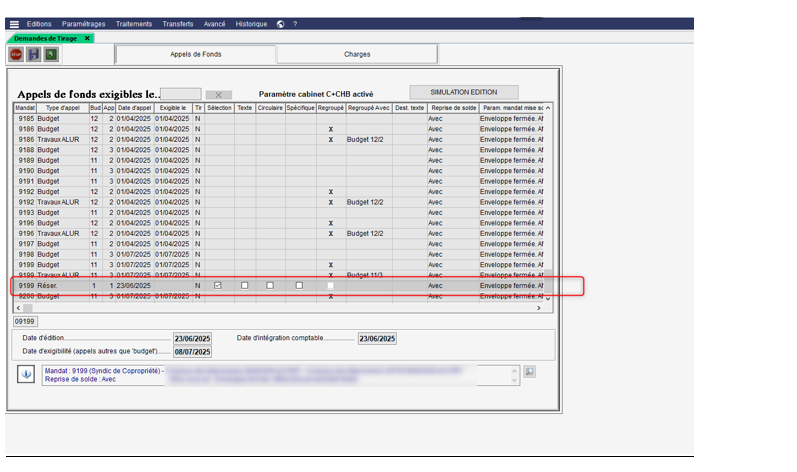Close the Demandes de Tirage tab
The image size is (797, 472).
[87, 38]
